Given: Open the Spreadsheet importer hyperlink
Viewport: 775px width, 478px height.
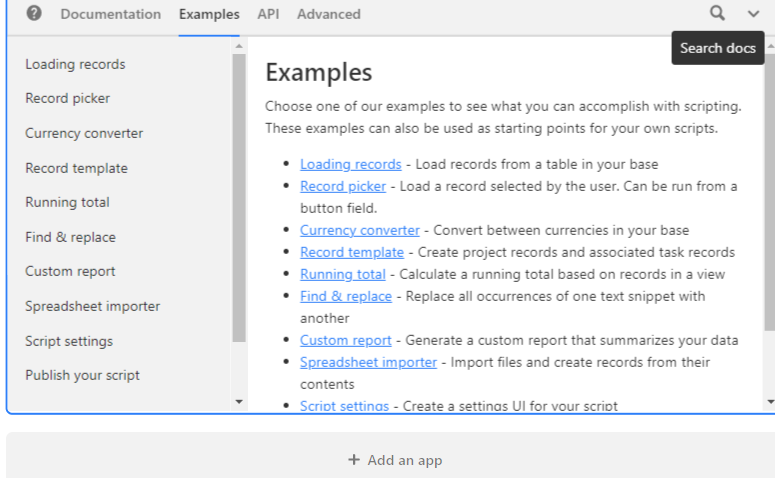Looking at the screenshot, I should coord(368,362).
